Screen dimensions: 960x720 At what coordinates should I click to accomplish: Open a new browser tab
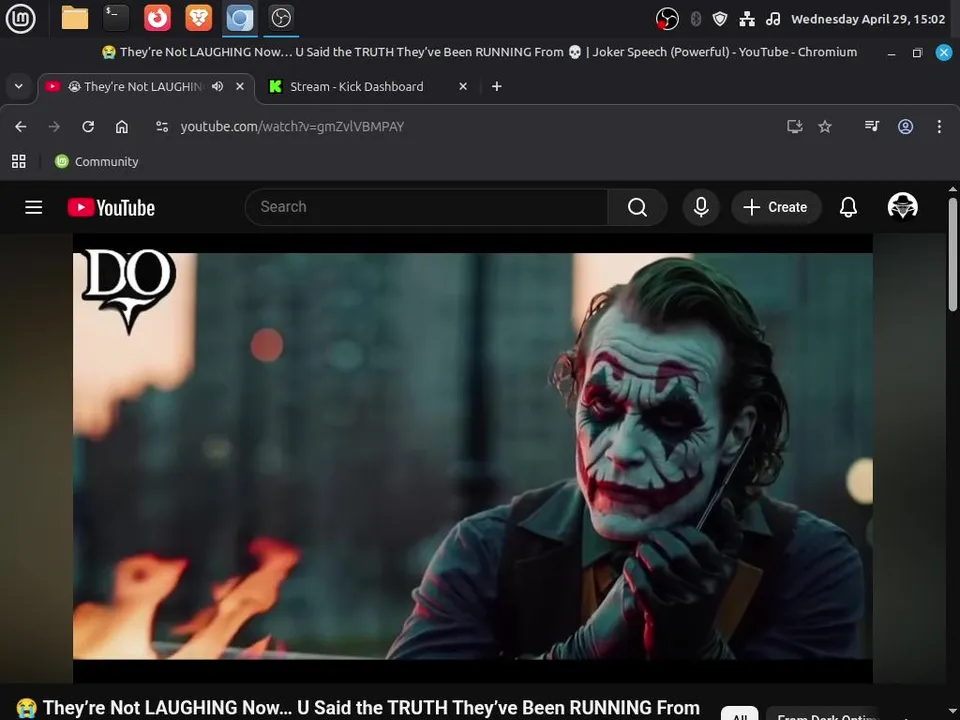(x=497, y=87)
